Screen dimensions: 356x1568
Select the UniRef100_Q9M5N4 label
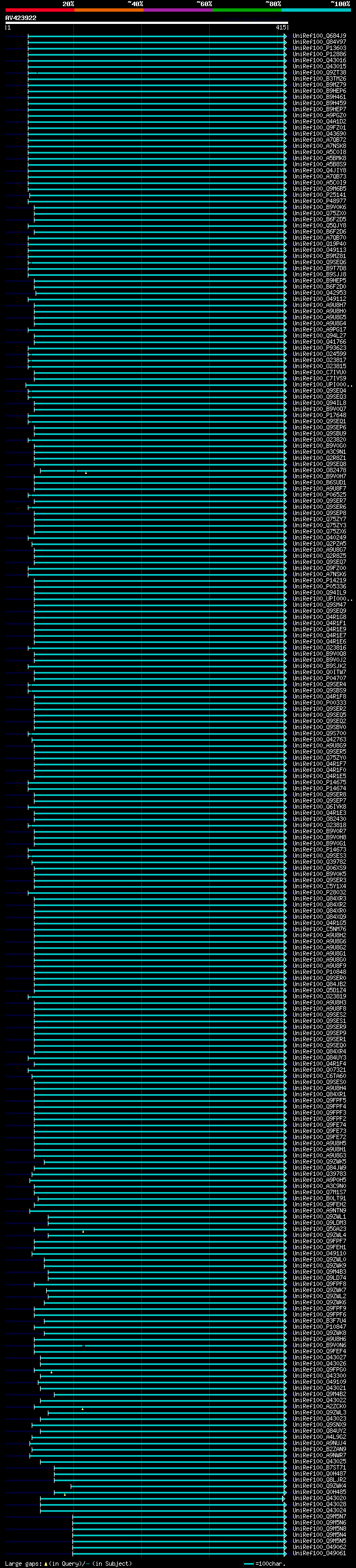(319, 1535)
